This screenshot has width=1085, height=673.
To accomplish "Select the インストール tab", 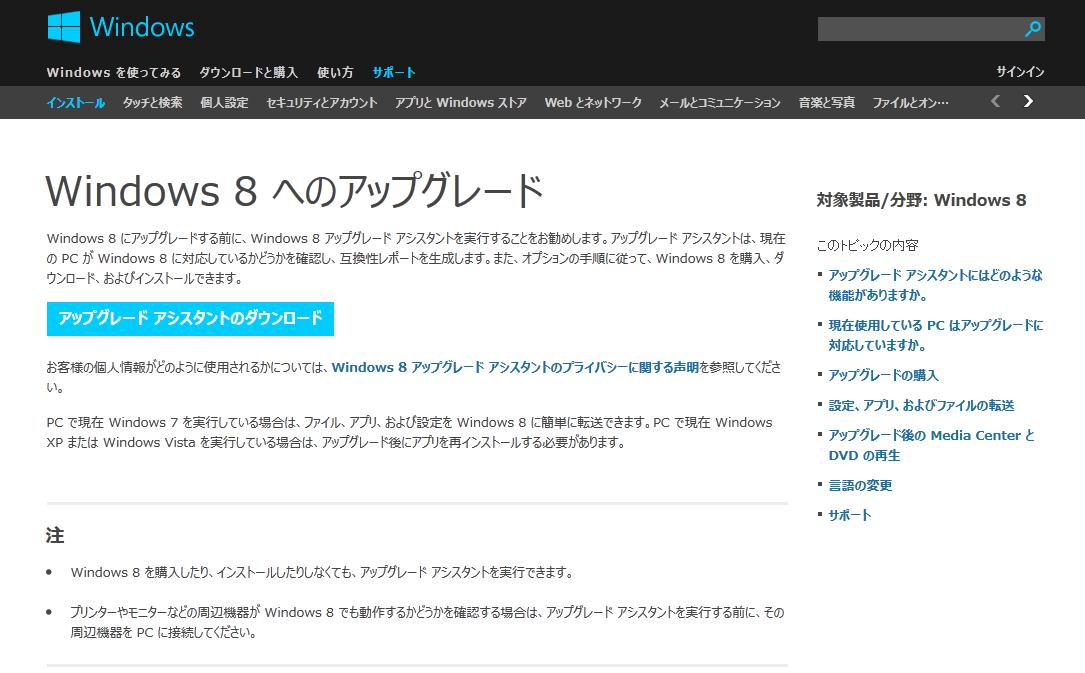I will pyautogui.click(x=75, y=102).
